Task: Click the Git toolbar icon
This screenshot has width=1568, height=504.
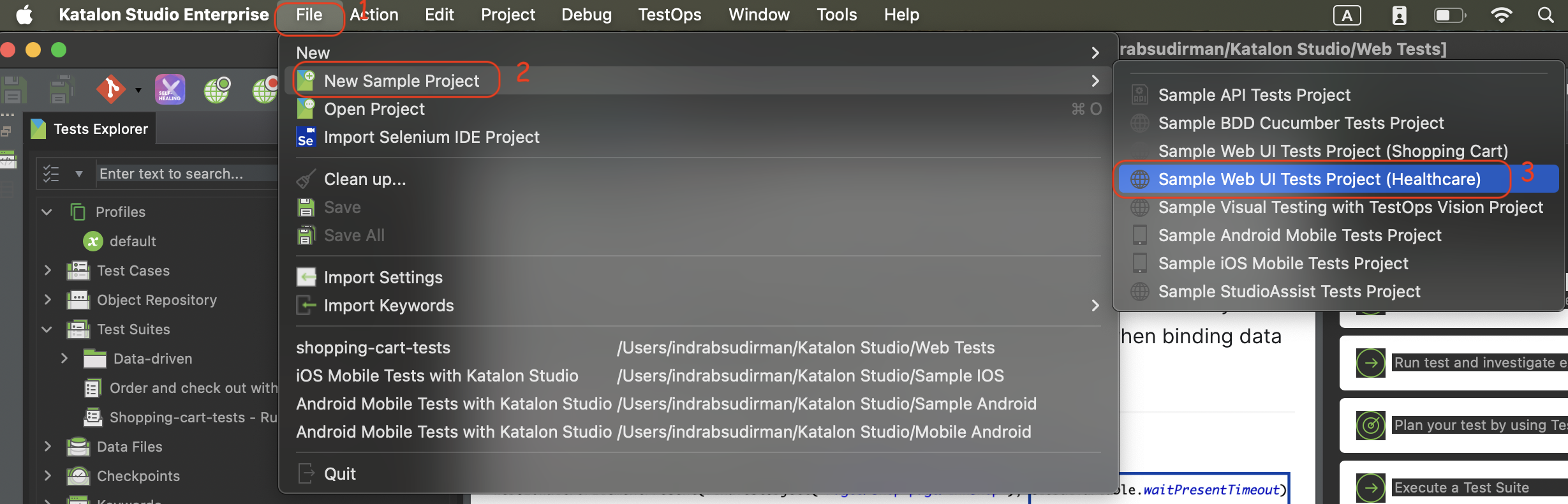Action: (x=110, y=89)
